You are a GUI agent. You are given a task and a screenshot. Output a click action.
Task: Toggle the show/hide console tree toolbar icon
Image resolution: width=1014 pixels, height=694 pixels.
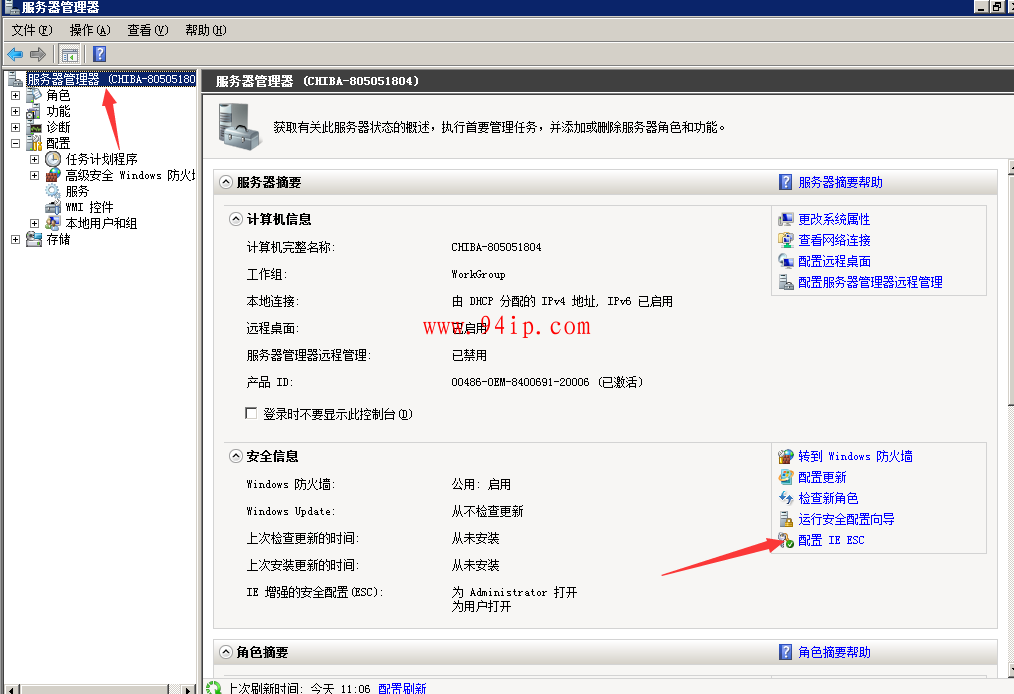(x=70, y=54)
